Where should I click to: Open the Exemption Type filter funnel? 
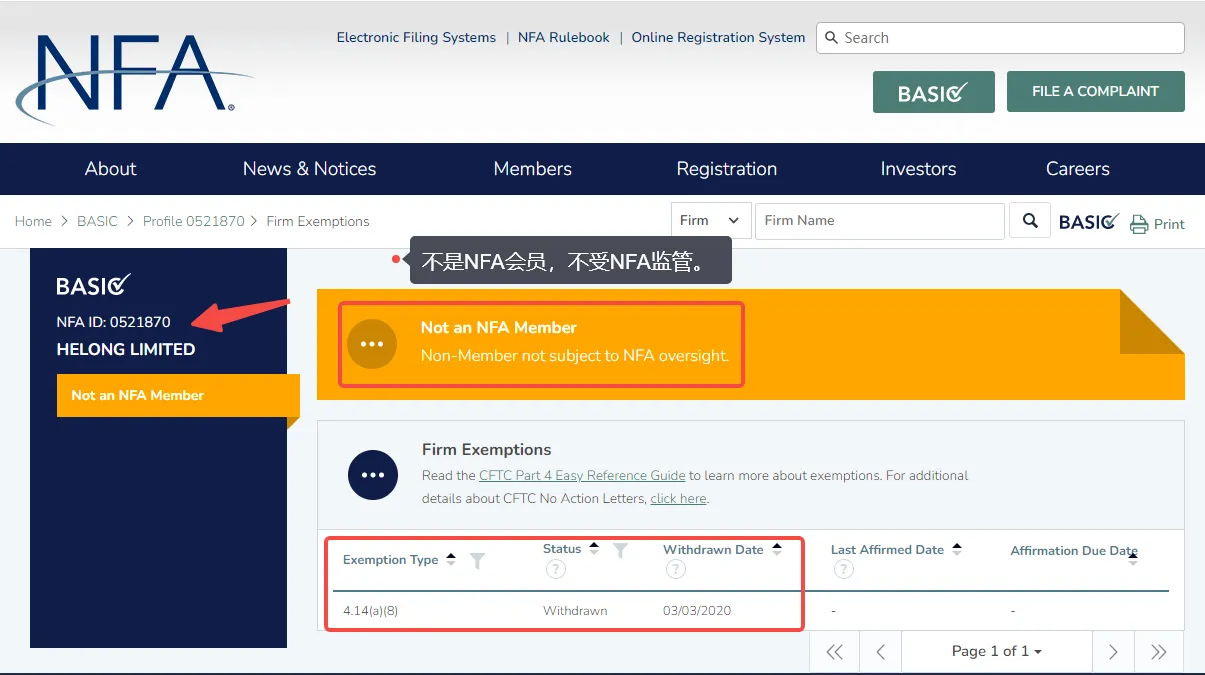click(478, 561)
